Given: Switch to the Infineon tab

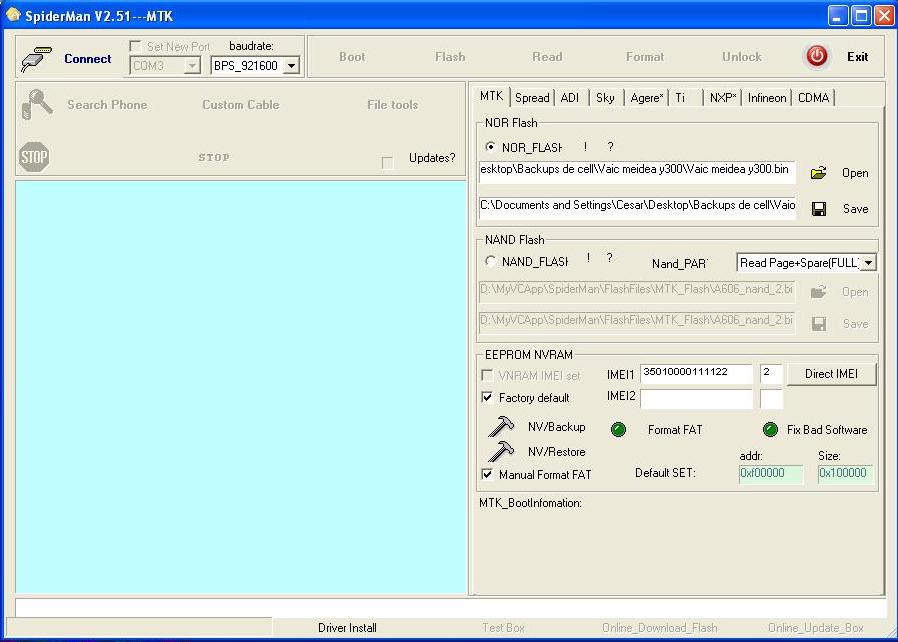Looking at the screenshot, I should pos(767,98).
